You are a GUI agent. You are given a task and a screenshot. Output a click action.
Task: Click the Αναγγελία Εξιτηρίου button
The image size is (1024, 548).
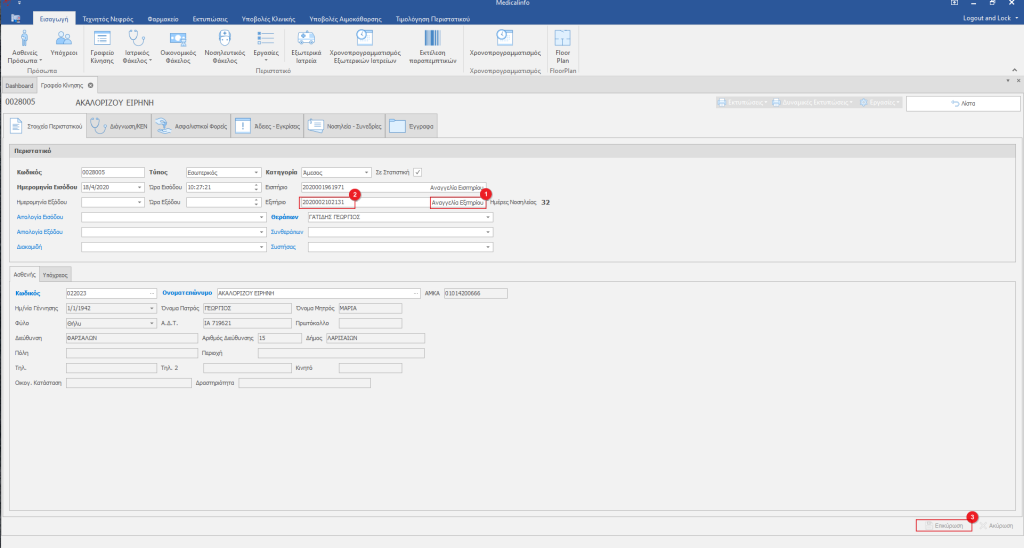click(458, 202)
